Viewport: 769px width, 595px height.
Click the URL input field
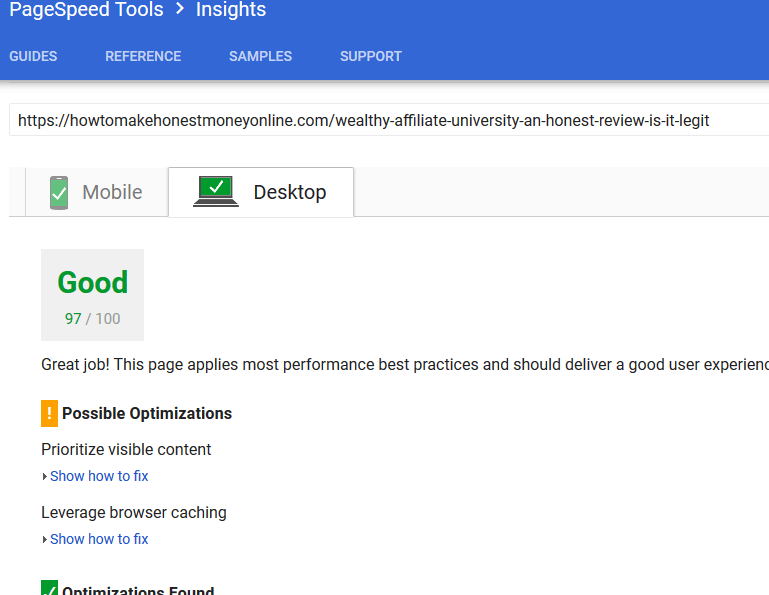(389, 120)
